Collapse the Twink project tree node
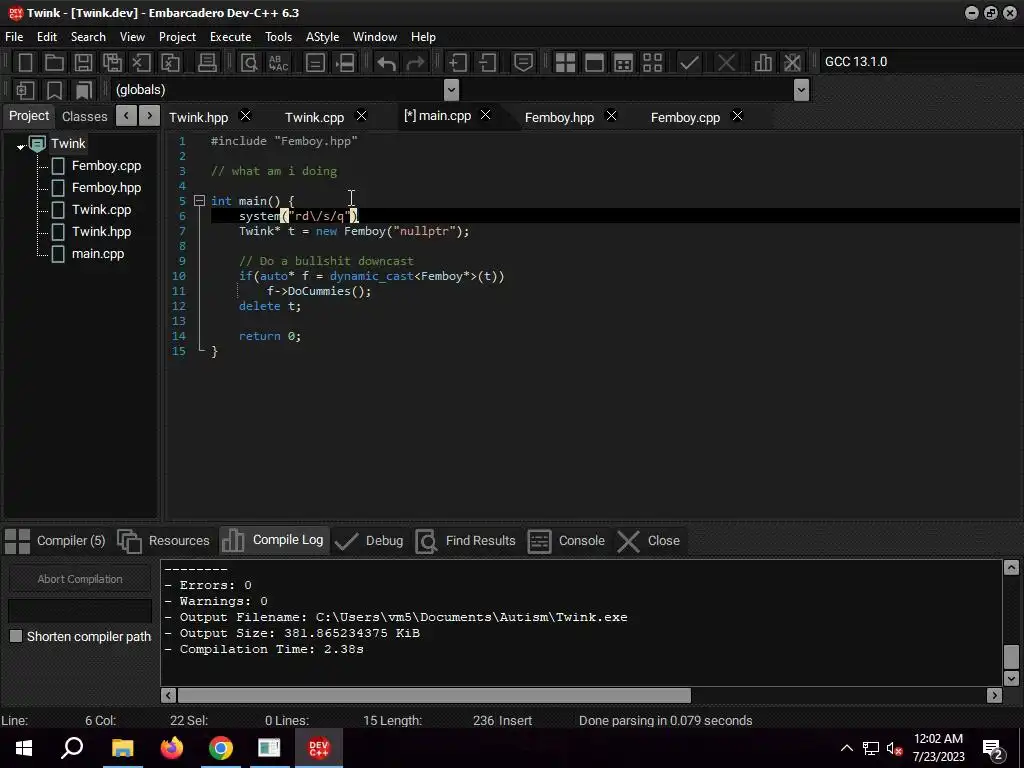This screenshot has width=1024, height=768. pyautogui.click(x=20, y=146)
